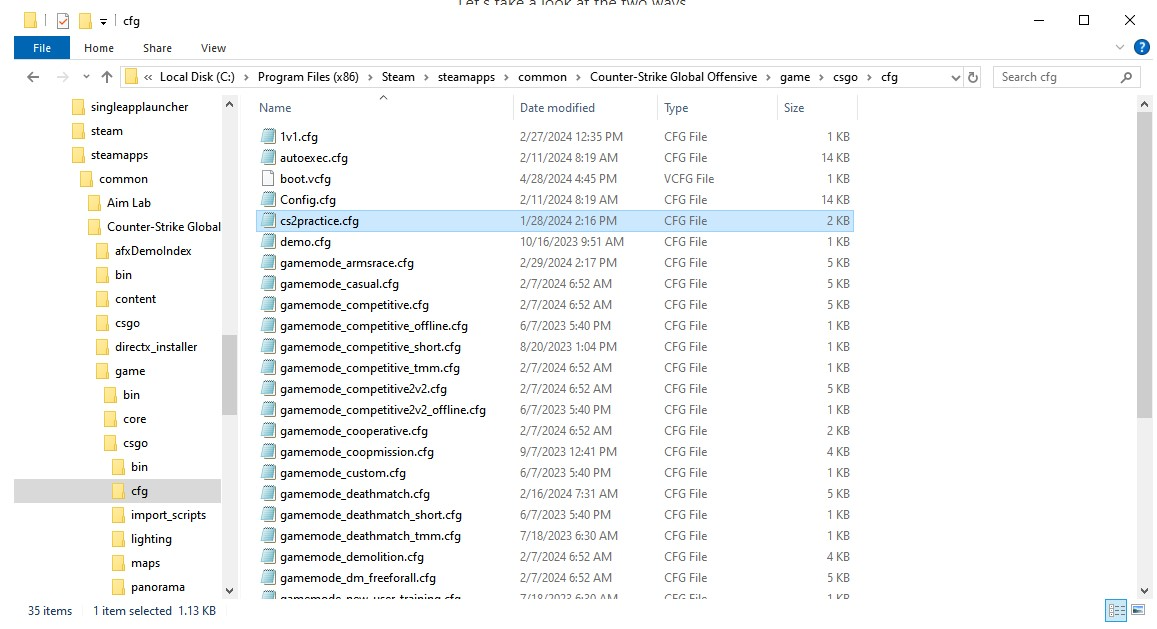
Task: Click the autoexec.cfg file icon
Action: click(268, 157)
